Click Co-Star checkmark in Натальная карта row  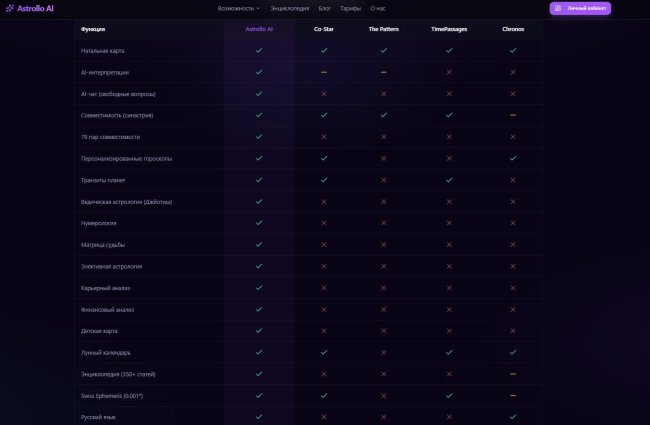click(324, 51)
